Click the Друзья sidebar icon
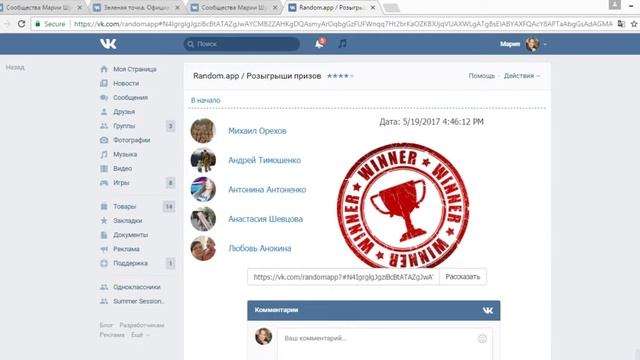This screenshot has height=360, width=640. [104, 111]
